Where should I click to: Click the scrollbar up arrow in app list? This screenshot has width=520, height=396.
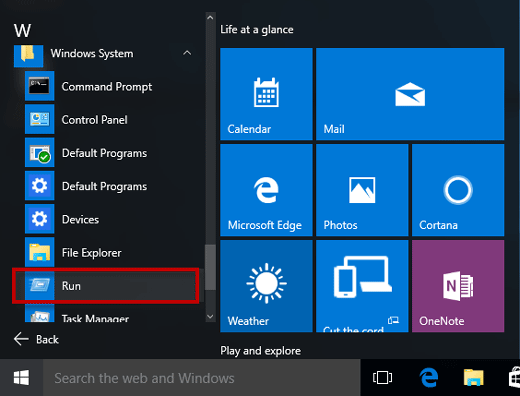click(210, 18)
